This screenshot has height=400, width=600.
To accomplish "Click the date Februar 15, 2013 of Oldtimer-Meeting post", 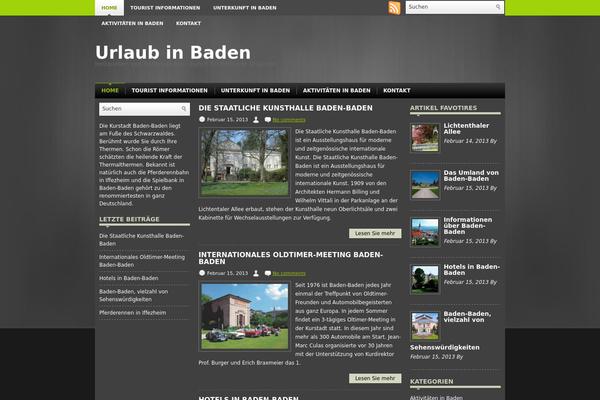I will pyautogui.click(x=227, y=273).
